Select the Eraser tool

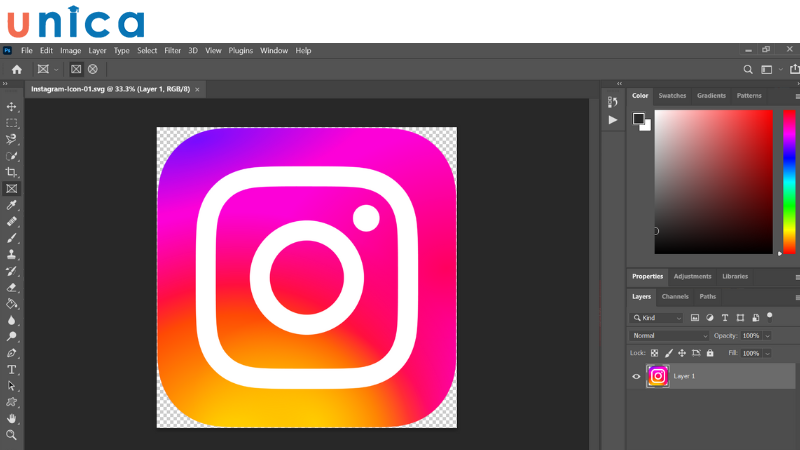pyautogui.click(x=11, y=287)
